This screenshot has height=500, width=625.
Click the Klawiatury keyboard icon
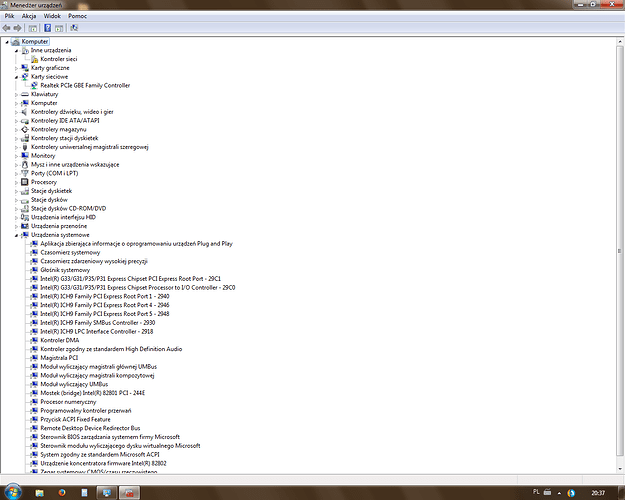point(25,94)
